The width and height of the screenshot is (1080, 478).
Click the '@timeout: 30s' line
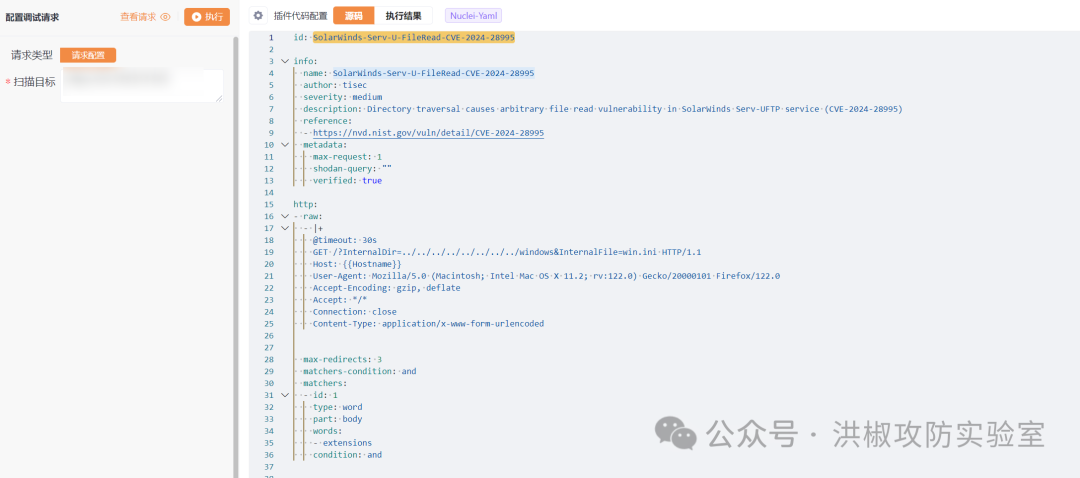[x=344, y=240]
